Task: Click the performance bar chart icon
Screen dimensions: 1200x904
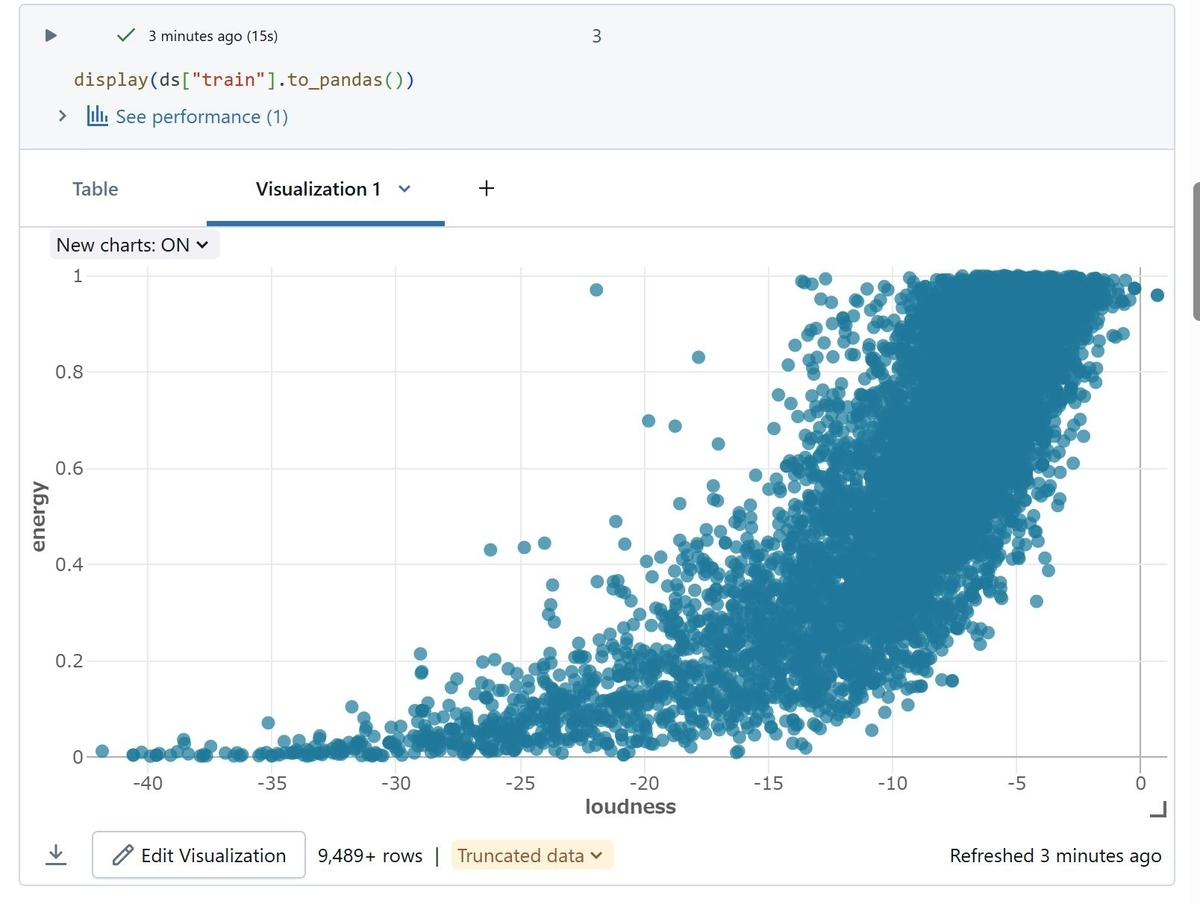Action: [97, 116]
